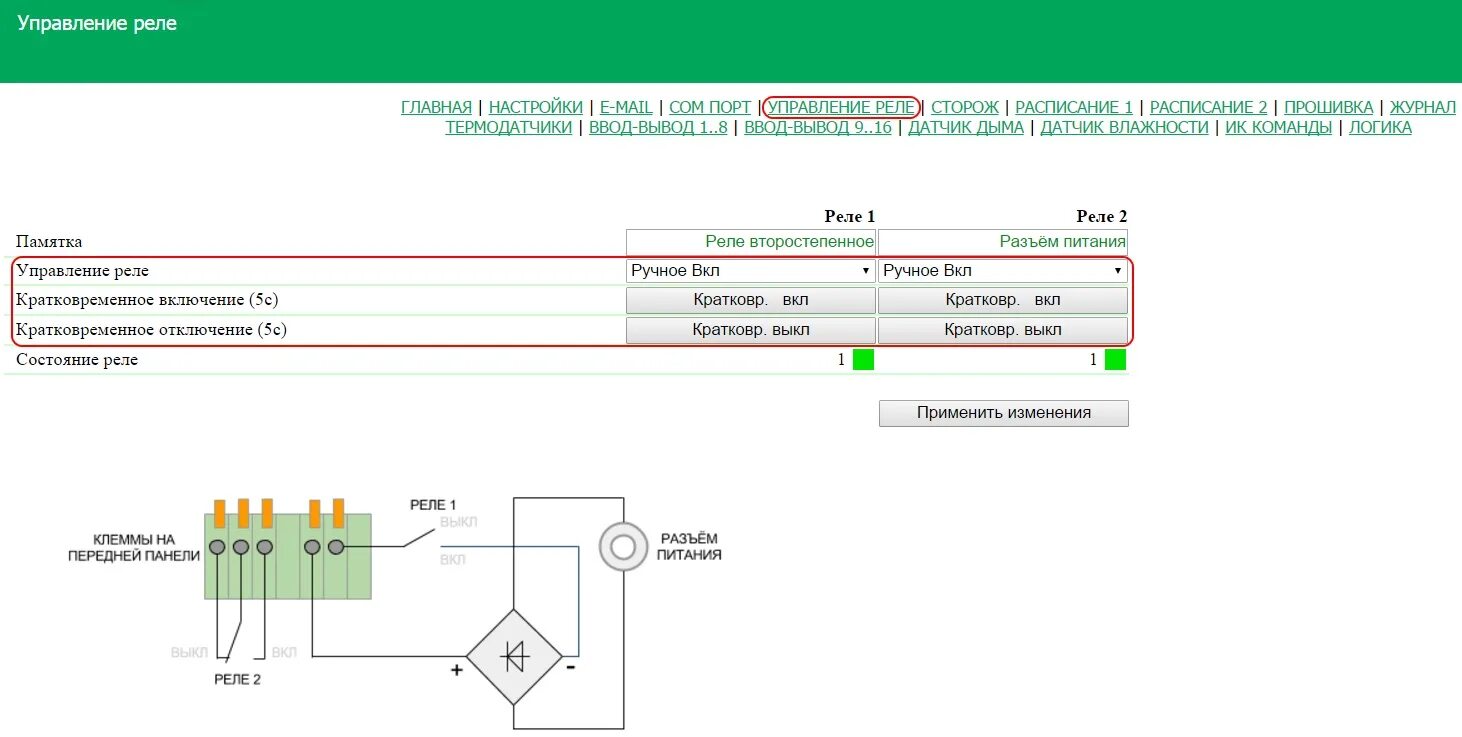Open the COM ПОРТ link
The image size is (1462, 737).
coord(710,107)
